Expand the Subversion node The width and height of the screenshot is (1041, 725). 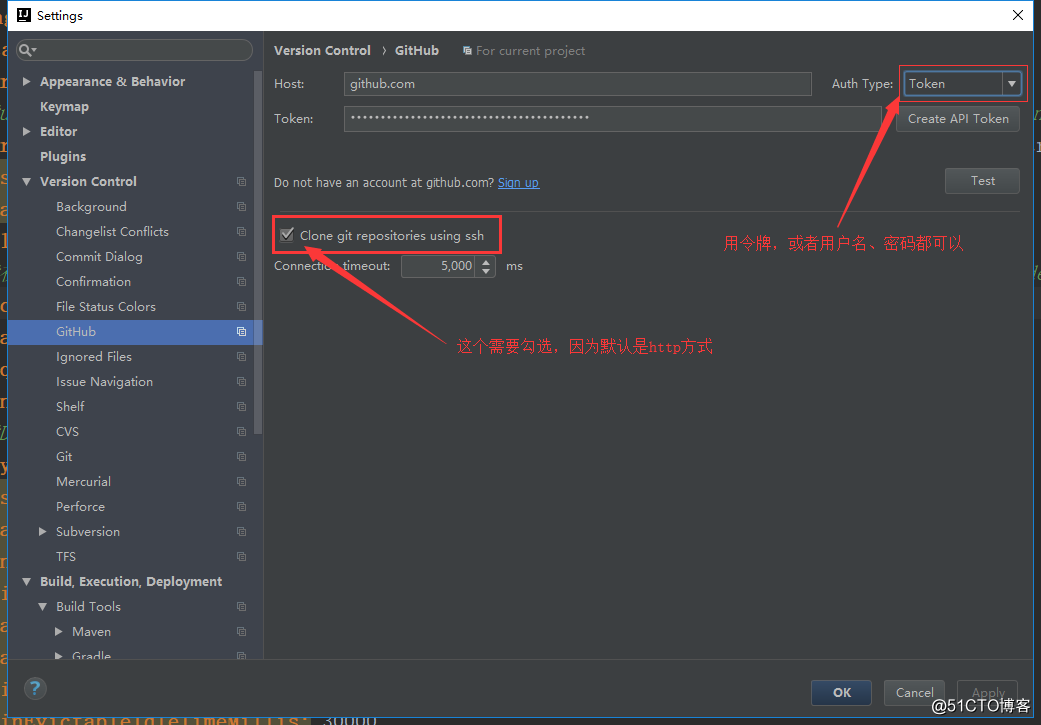[43, 532]
